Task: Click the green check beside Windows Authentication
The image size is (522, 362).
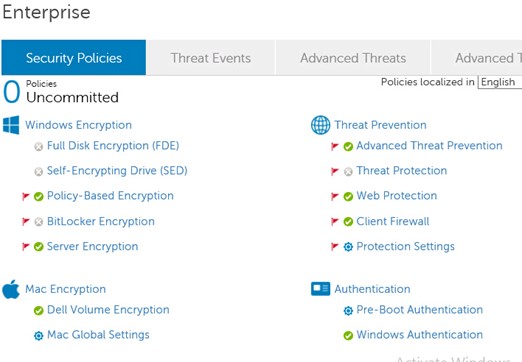Action: (x=348, y=336)
